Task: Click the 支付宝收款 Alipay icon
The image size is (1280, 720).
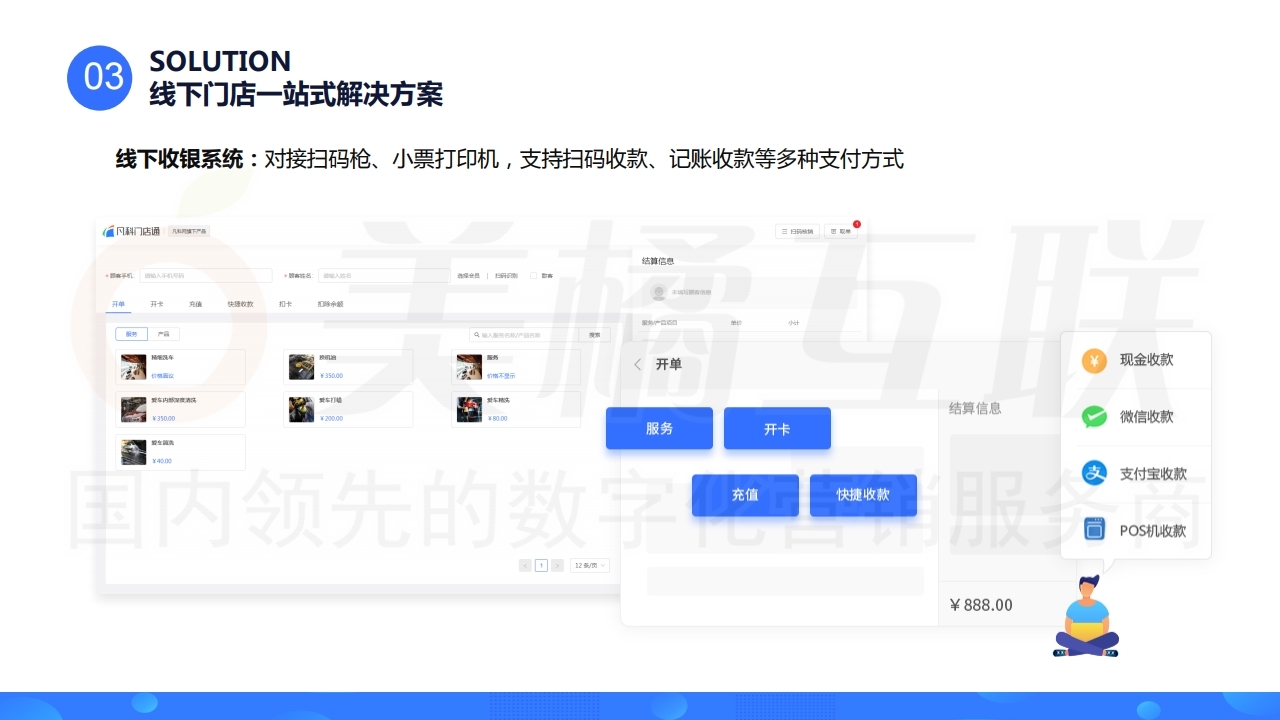Action: [1094, 473]
